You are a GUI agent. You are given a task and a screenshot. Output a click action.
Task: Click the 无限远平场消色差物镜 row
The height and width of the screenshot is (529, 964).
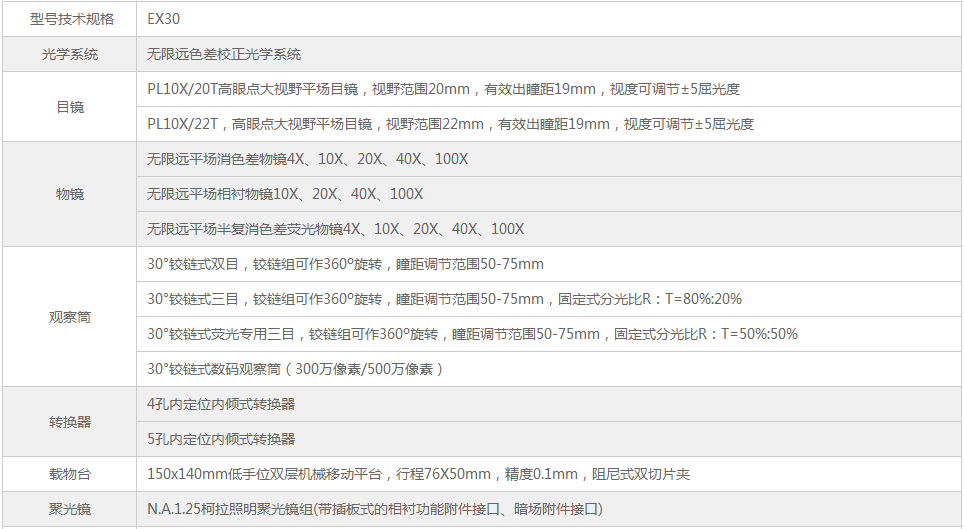coord(307,159)
